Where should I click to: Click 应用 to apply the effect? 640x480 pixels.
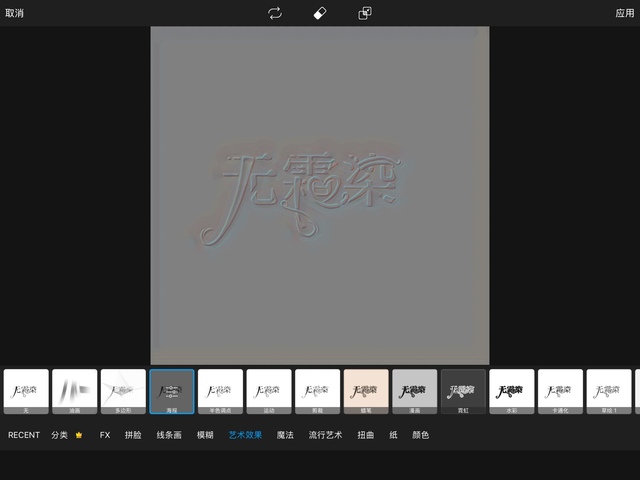click(624, 13)
